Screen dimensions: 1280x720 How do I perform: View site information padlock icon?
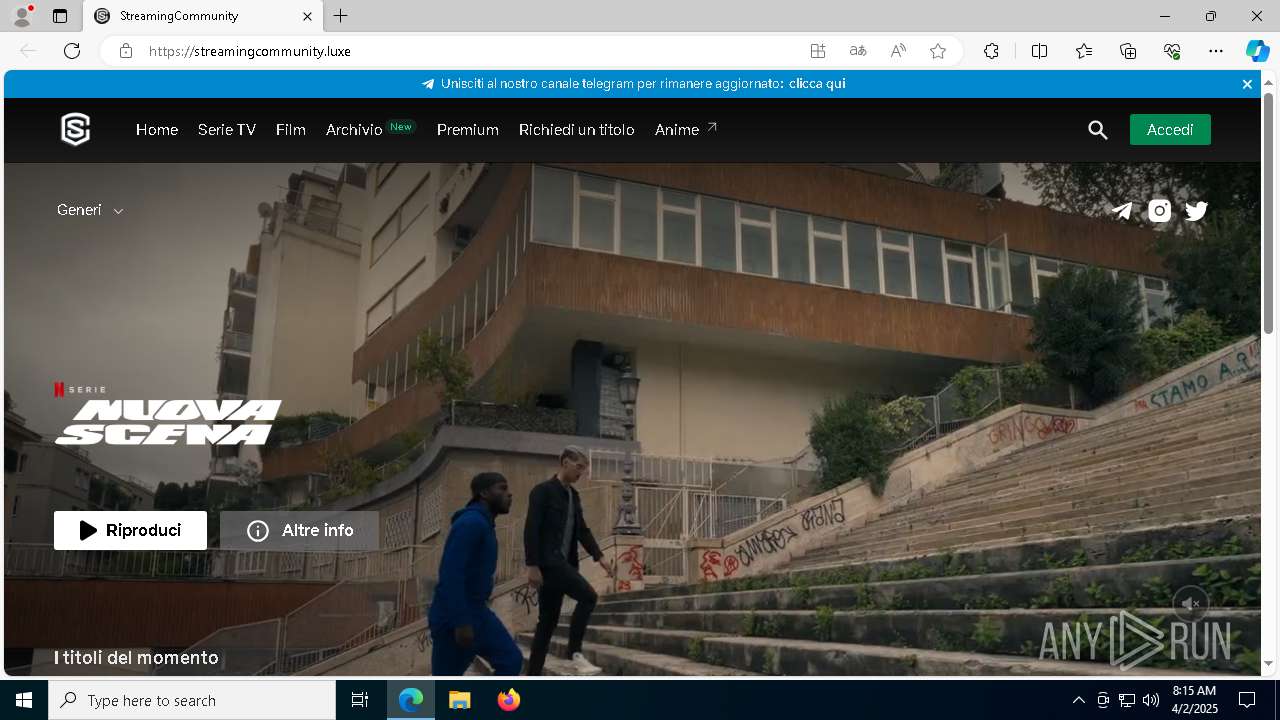click(x=125, y=51)
